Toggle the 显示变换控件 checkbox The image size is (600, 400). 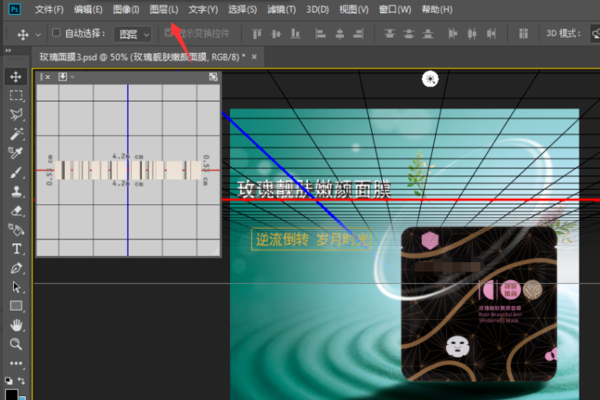pos(168,33)
